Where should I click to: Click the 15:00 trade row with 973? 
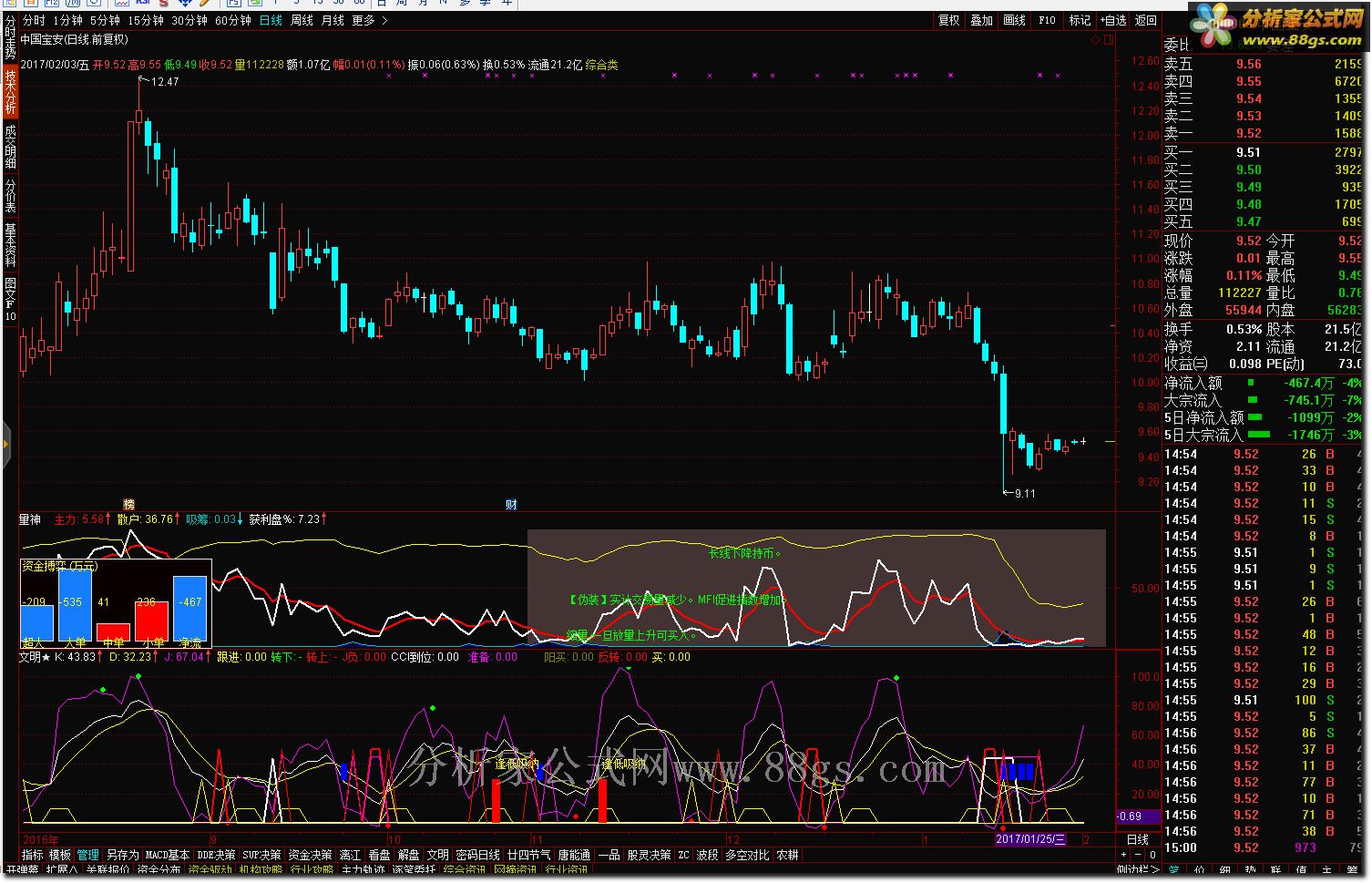click(x=1264, y=847)
